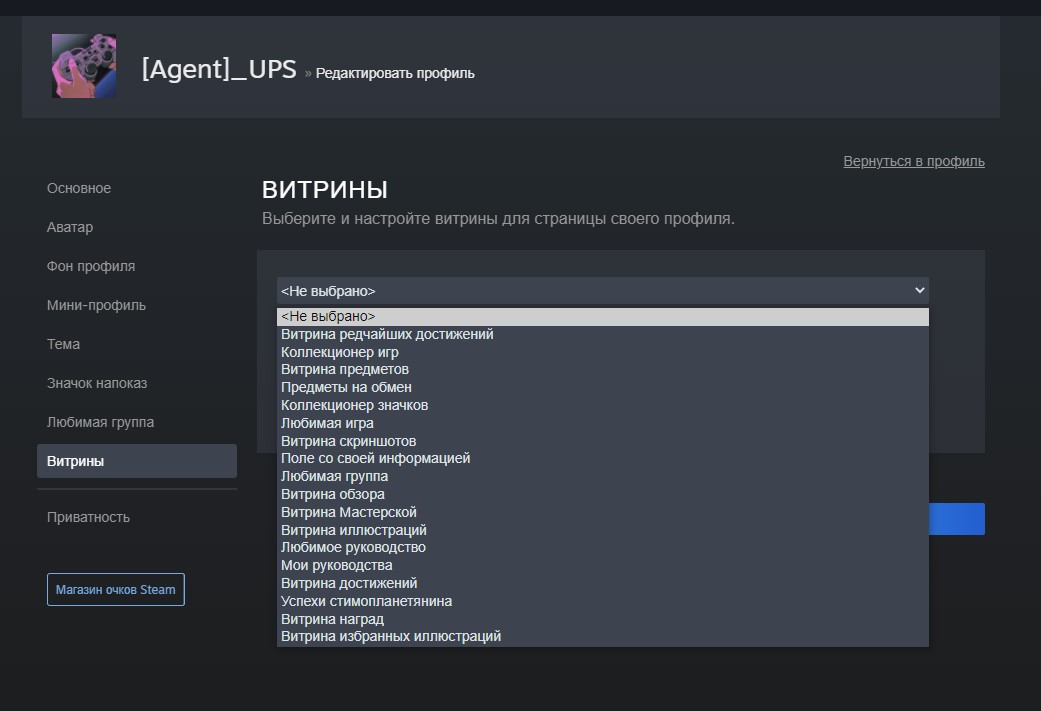This screenshot has width=1041, height=711.
Task: Select "Любимая игра" from the dropdown
Action: click(x=325, y=422)
